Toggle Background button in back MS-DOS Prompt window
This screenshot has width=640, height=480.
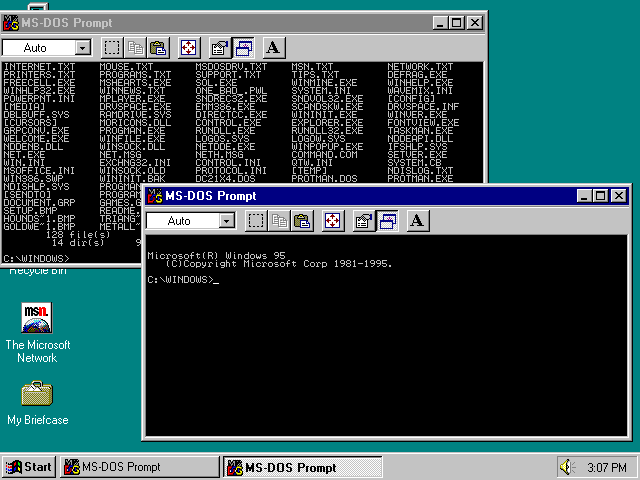tap(243, 48)
